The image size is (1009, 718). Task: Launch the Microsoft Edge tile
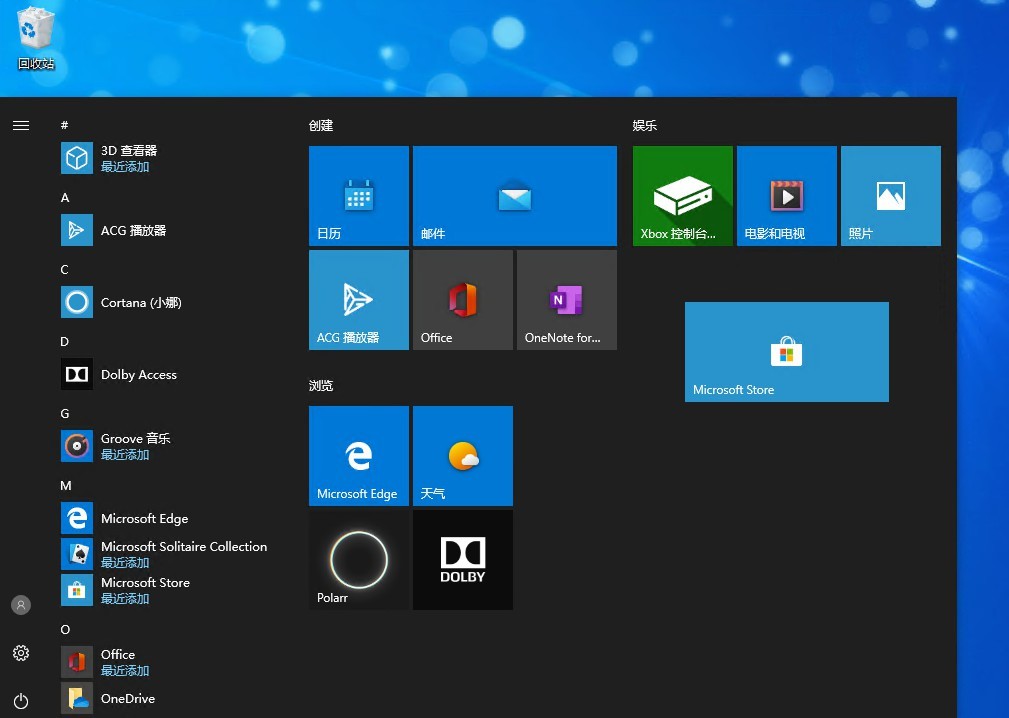coord(359,456)
